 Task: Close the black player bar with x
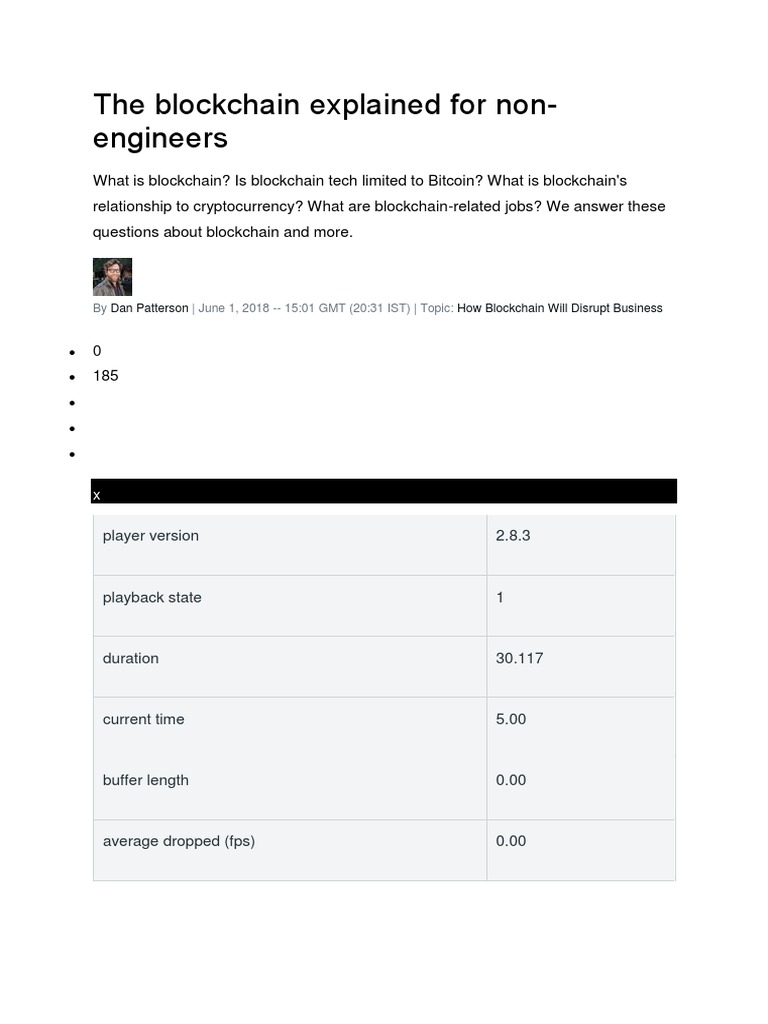(x=97, y=495)
